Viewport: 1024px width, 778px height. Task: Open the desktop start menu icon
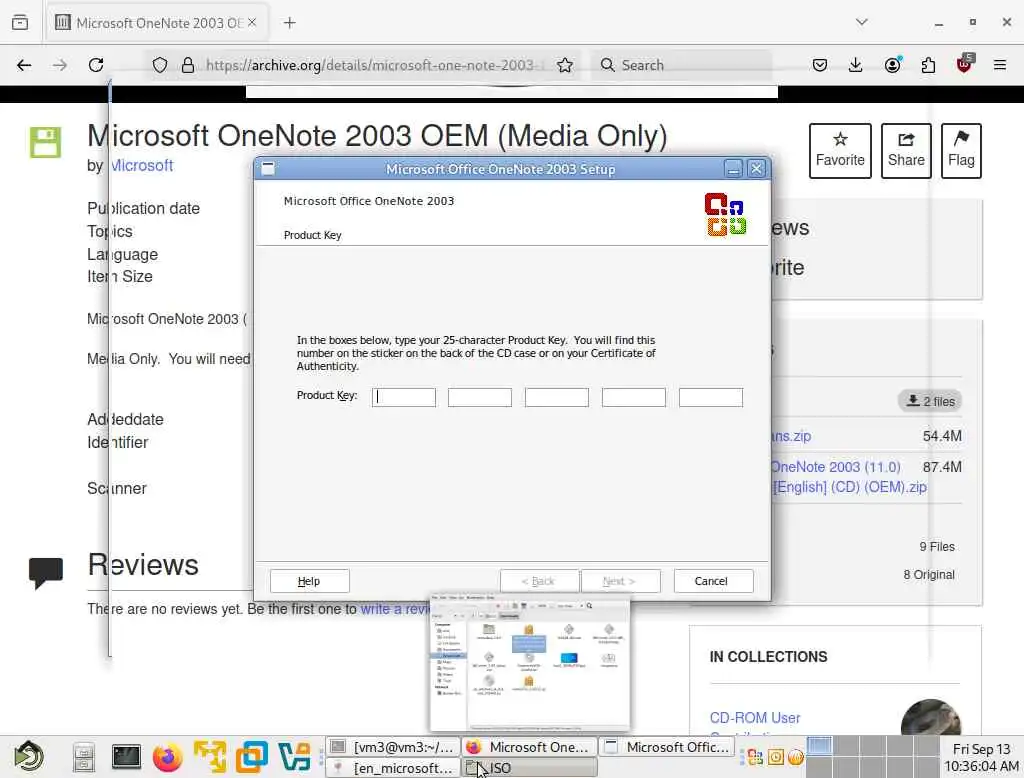coord(29,757)
